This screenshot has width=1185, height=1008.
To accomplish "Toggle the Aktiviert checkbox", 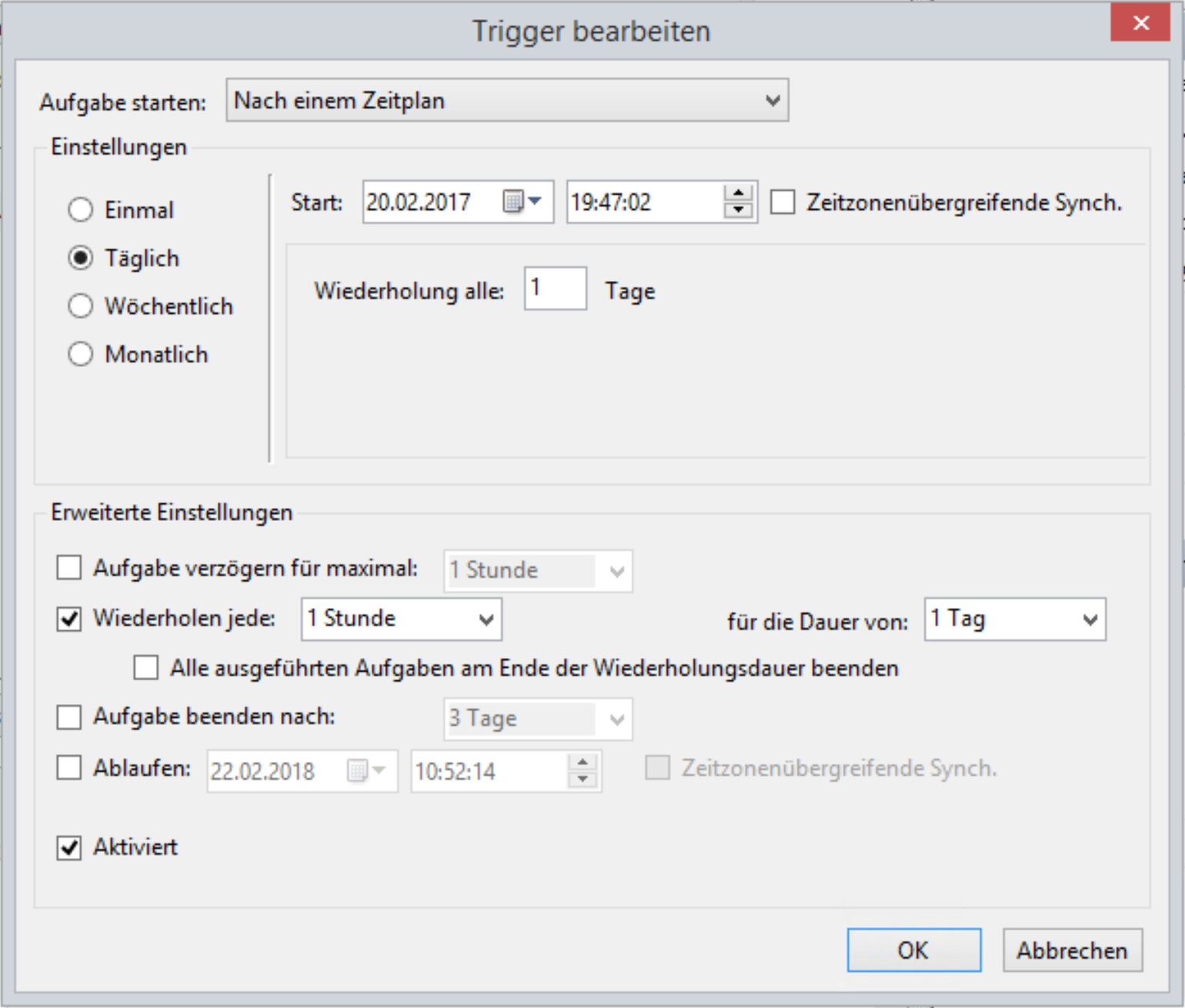I will pos(69,848).
